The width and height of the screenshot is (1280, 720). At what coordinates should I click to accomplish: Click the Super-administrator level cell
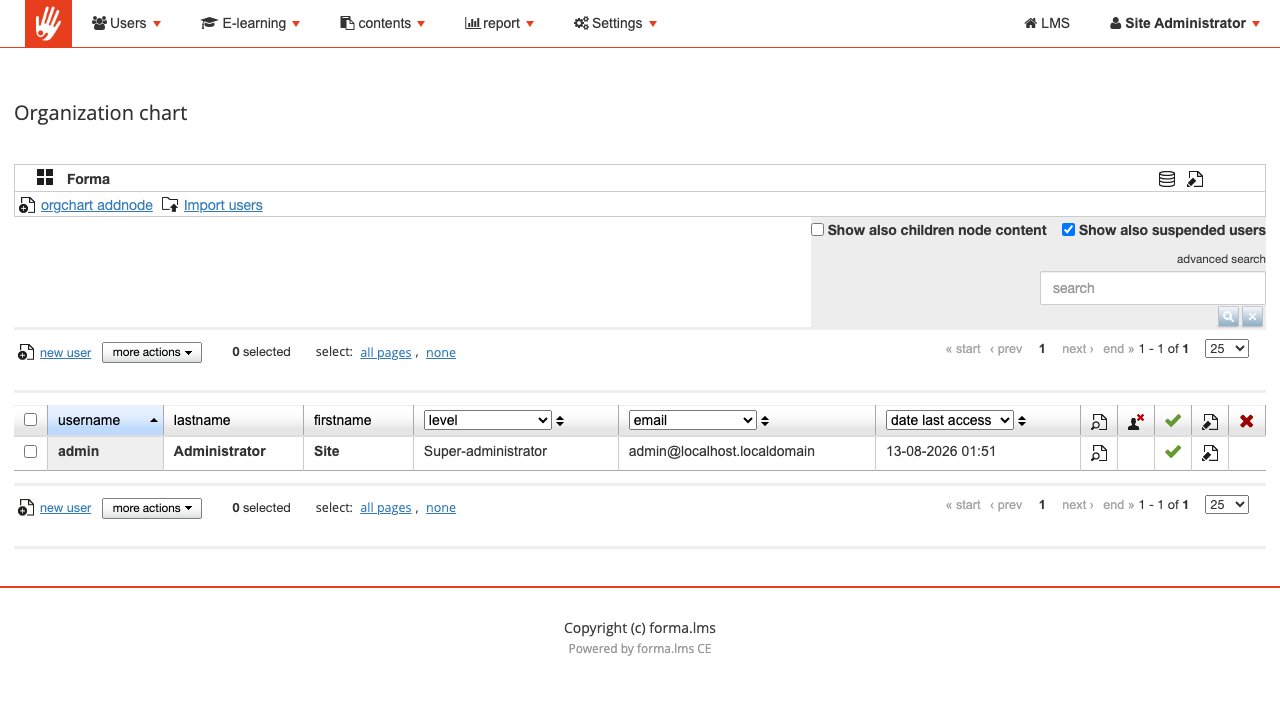(516, 452)
